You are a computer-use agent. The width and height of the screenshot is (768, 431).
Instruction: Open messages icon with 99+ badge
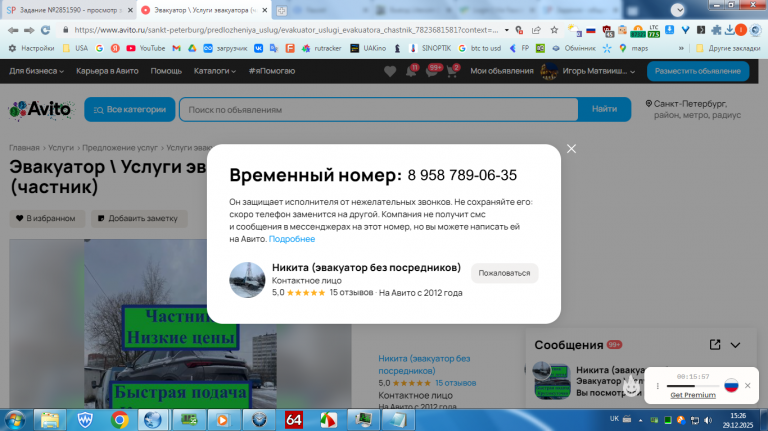tap(433, 71)
